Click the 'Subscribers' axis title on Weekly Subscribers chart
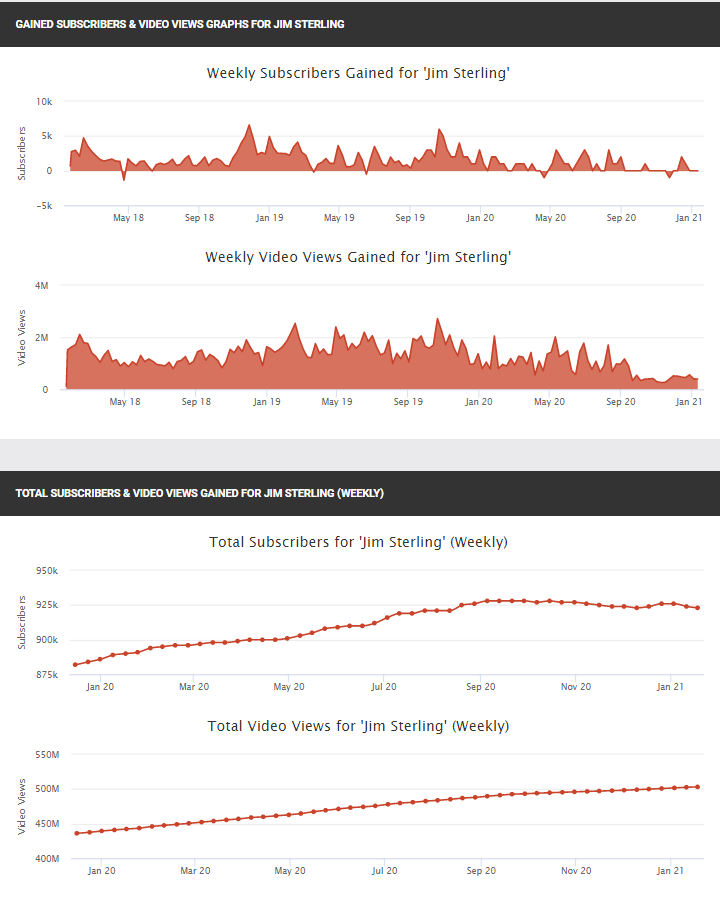The height and width of the screenshot is (907, 720). (22, 154)
